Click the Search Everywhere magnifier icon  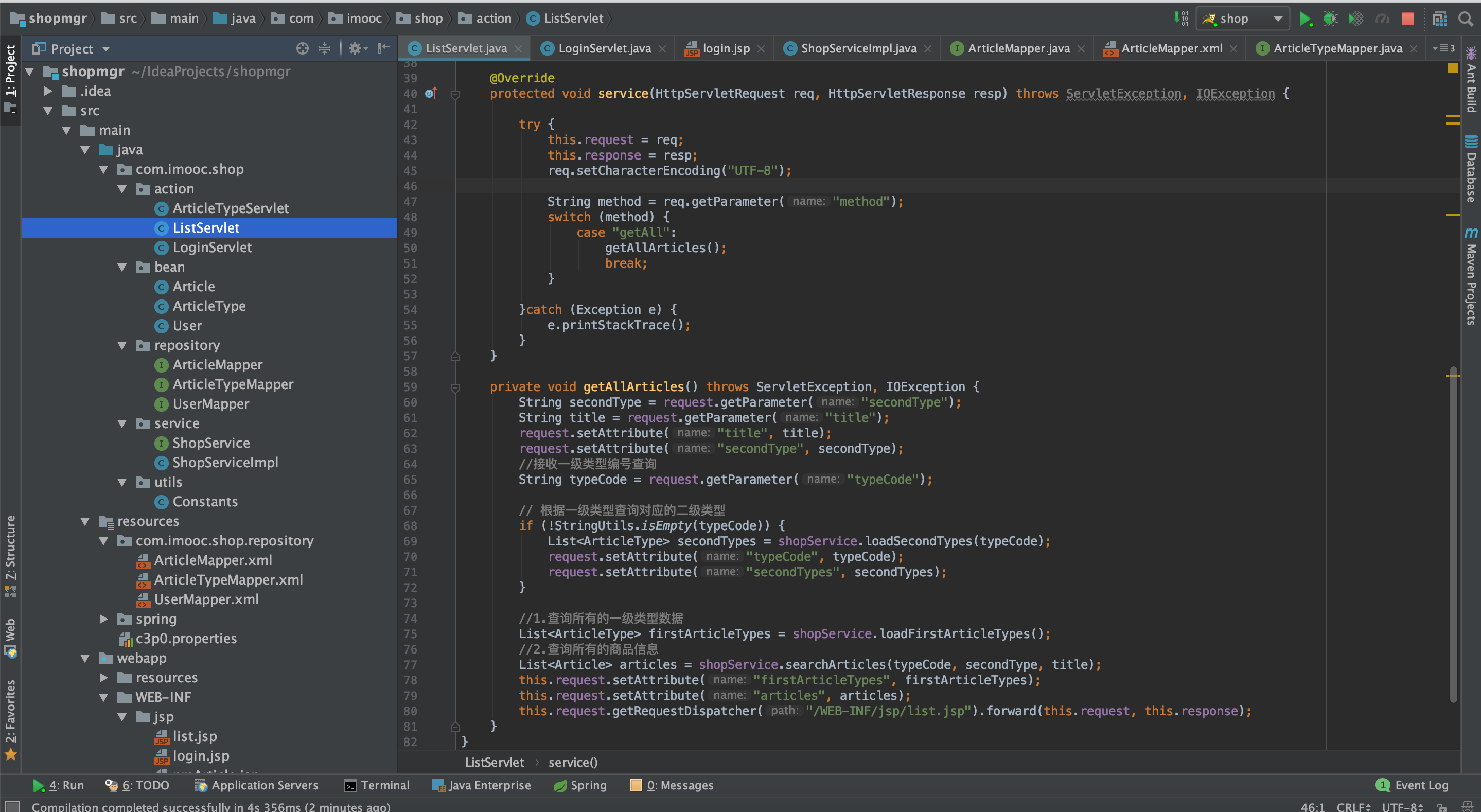[x=1466, y=19]
